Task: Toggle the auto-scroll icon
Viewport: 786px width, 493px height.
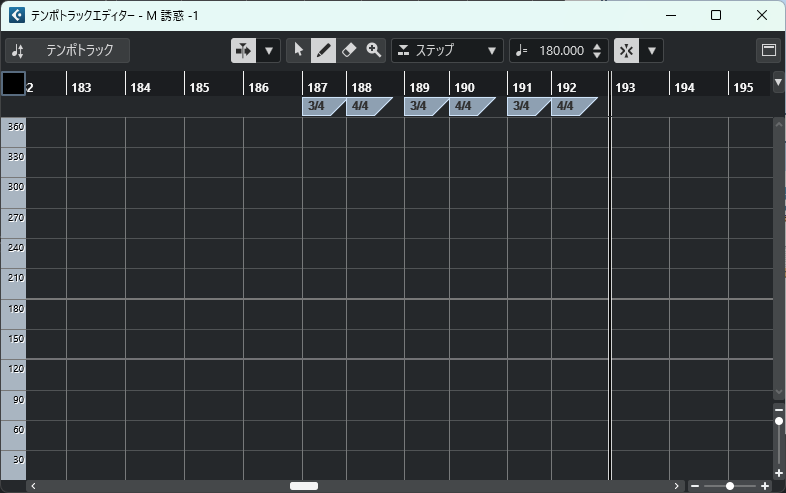Action: click(x=244, y=51)
